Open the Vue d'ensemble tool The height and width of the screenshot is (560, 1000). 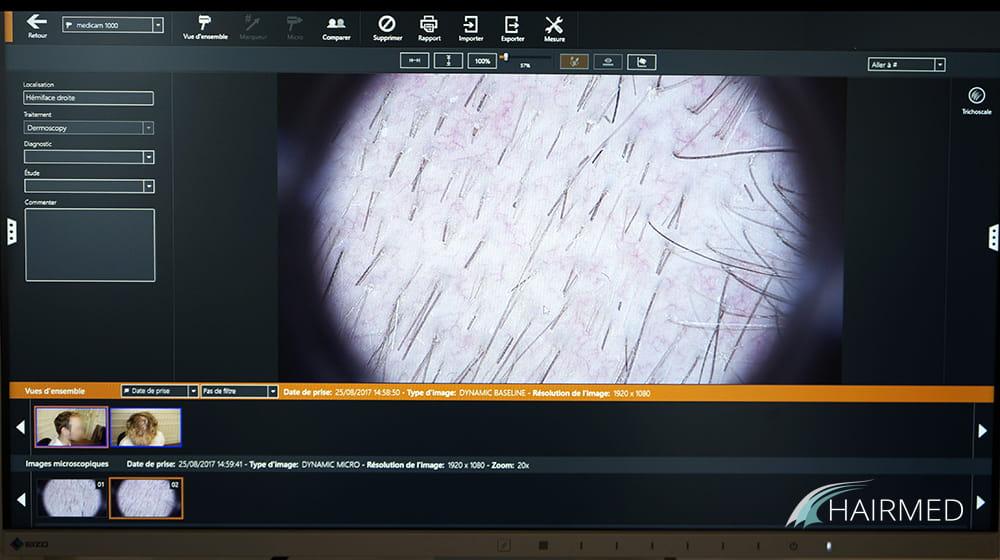click(x=205, y=25)
